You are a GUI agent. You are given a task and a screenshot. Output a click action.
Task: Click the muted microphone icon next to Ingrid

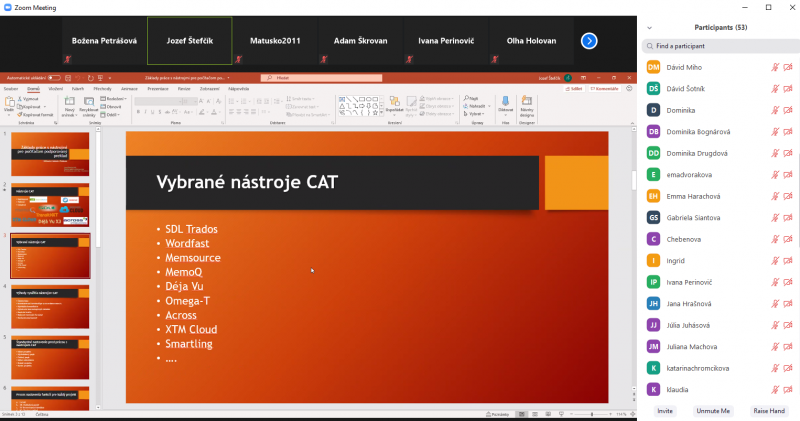(x=775, y=260)
